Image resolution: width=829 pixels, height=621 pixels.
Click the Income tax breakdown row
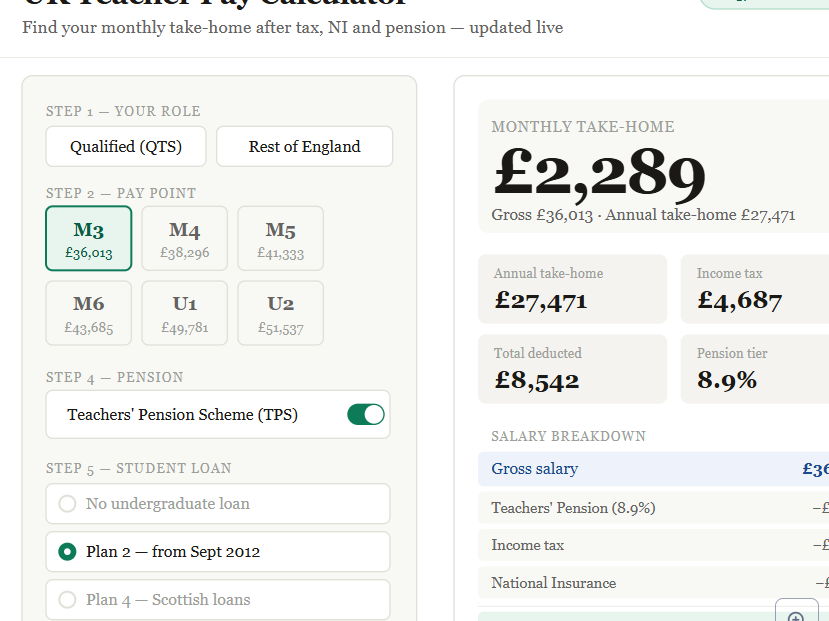pos(640,545)
